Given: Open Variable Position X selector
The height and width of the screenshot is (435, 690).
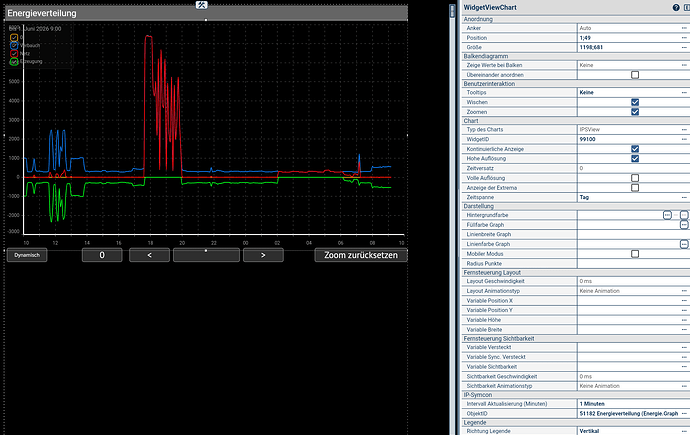Looking at the screenshot, I should [684, 301].
